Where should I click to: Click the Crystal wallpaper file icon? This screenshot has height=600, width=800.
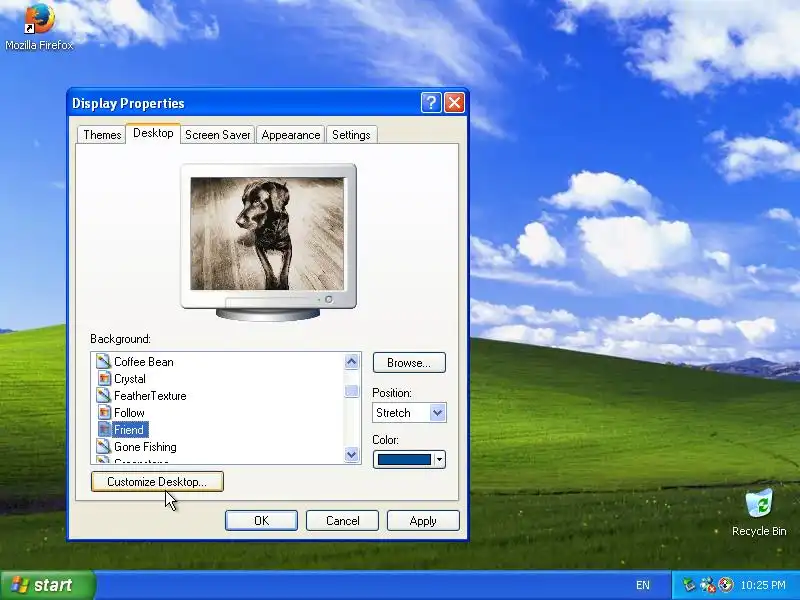[x=104, y=379]
